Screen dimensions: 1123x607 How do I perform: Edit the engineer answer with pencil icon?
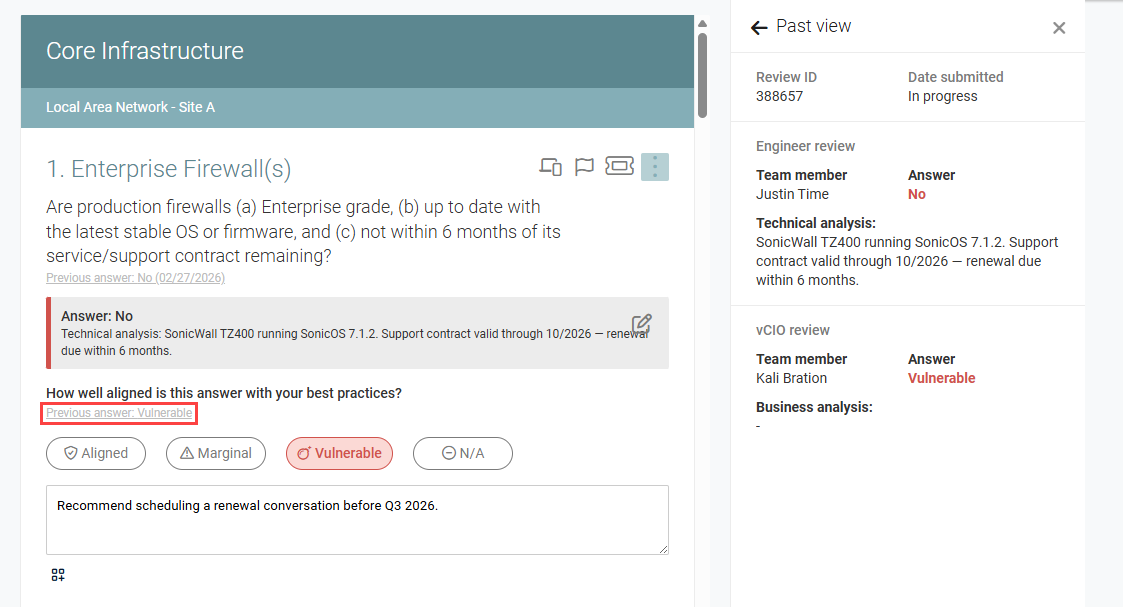[642, 324]
